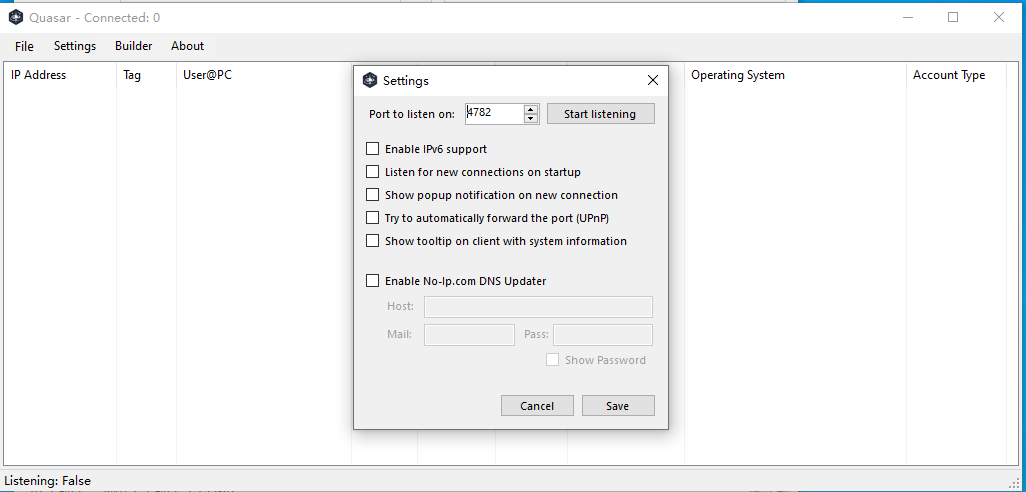This screenshot has height=492, width=1026.
Task: Click Save in the Settings dialog
Action: [617, 405]
